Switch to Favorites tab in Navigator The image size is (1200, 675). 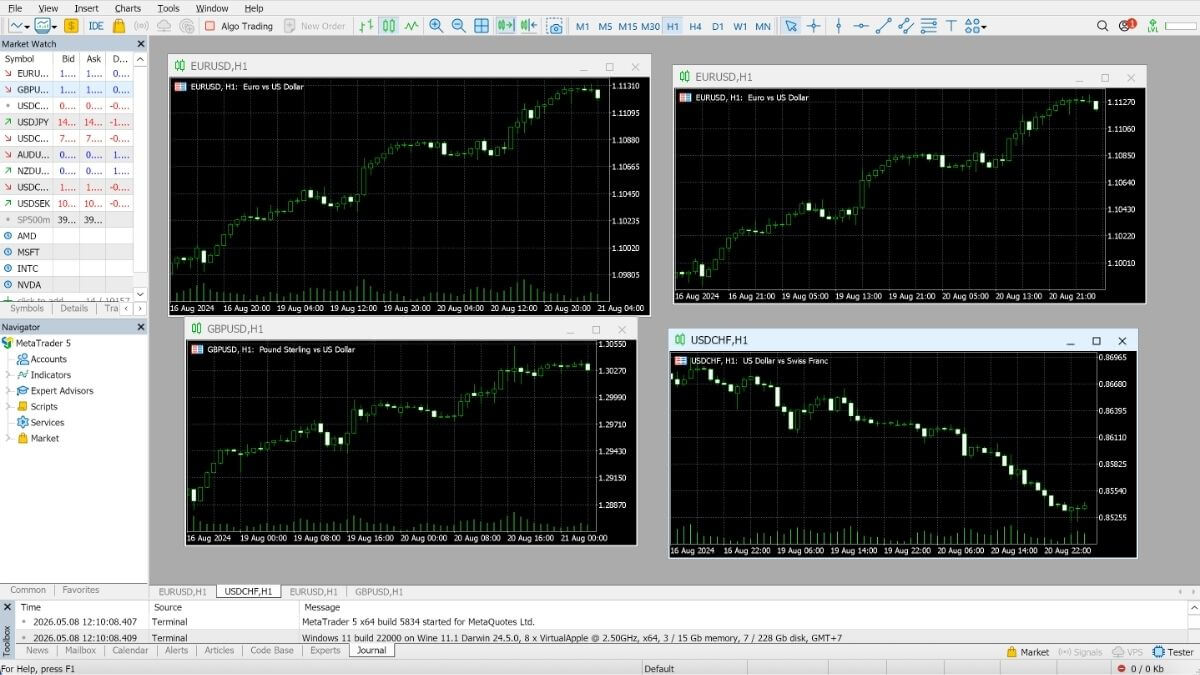[81, 590]
